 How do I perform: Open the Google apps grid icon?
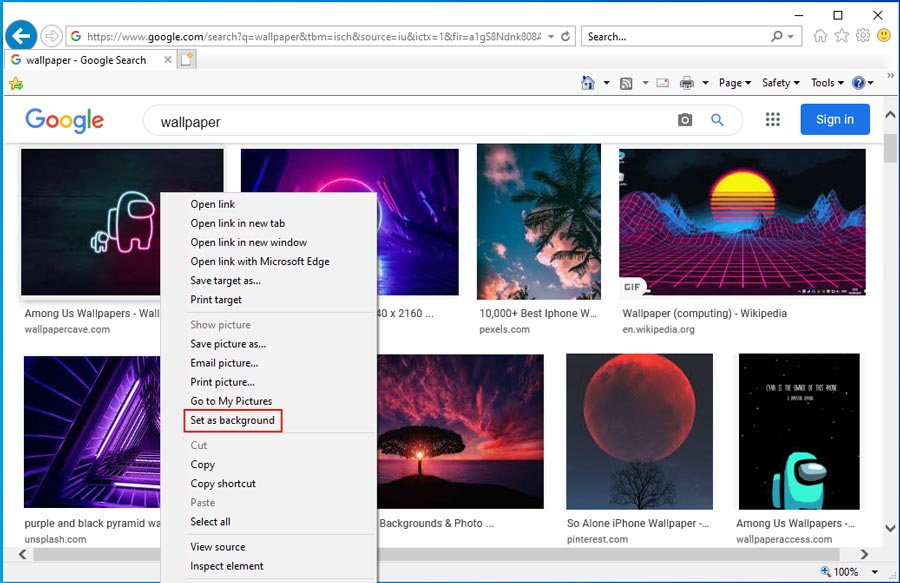tap(773, 119)
